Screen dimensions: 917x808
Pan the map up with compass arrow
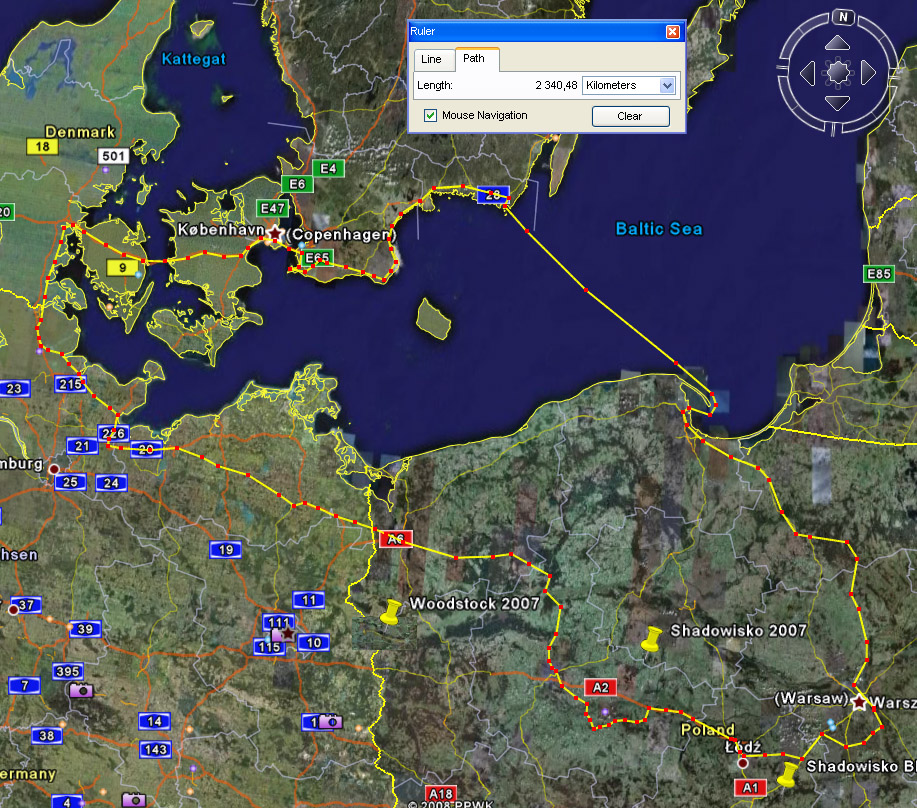pos(838,45)
